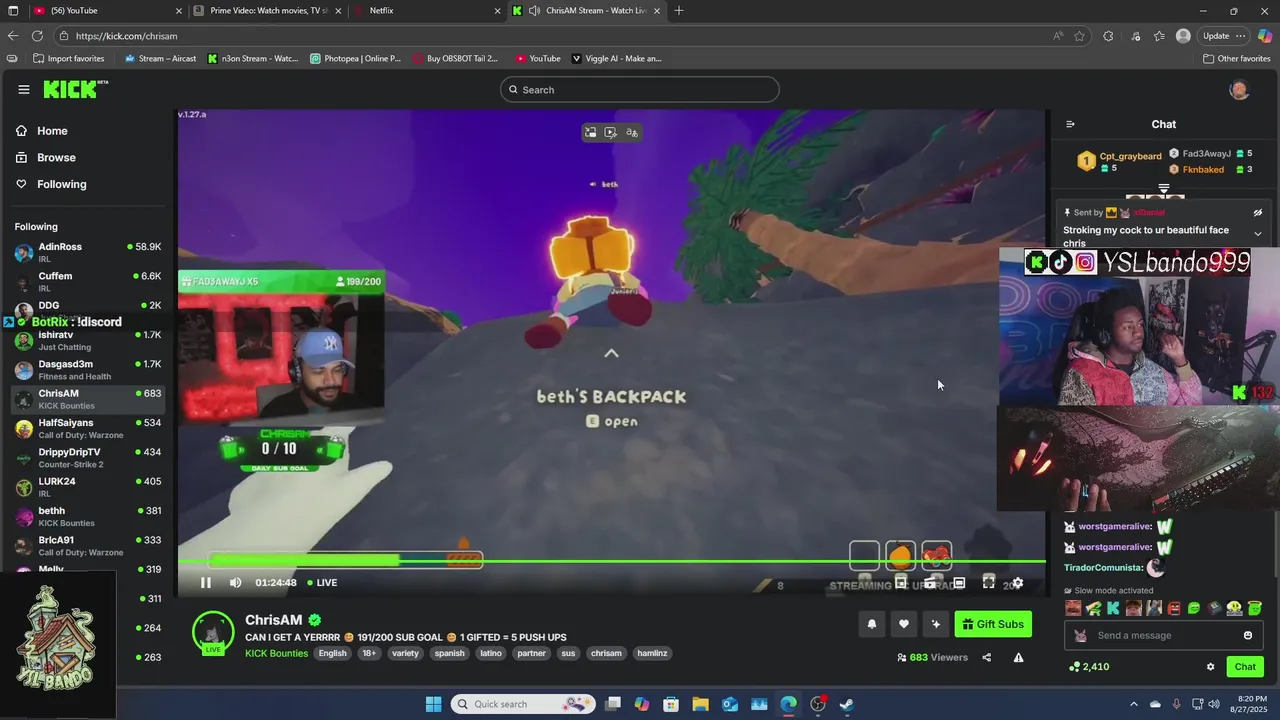This screenshot has height=720, width=1280.
Task: Pause the live stream video
Action: [x=206, y=583]
